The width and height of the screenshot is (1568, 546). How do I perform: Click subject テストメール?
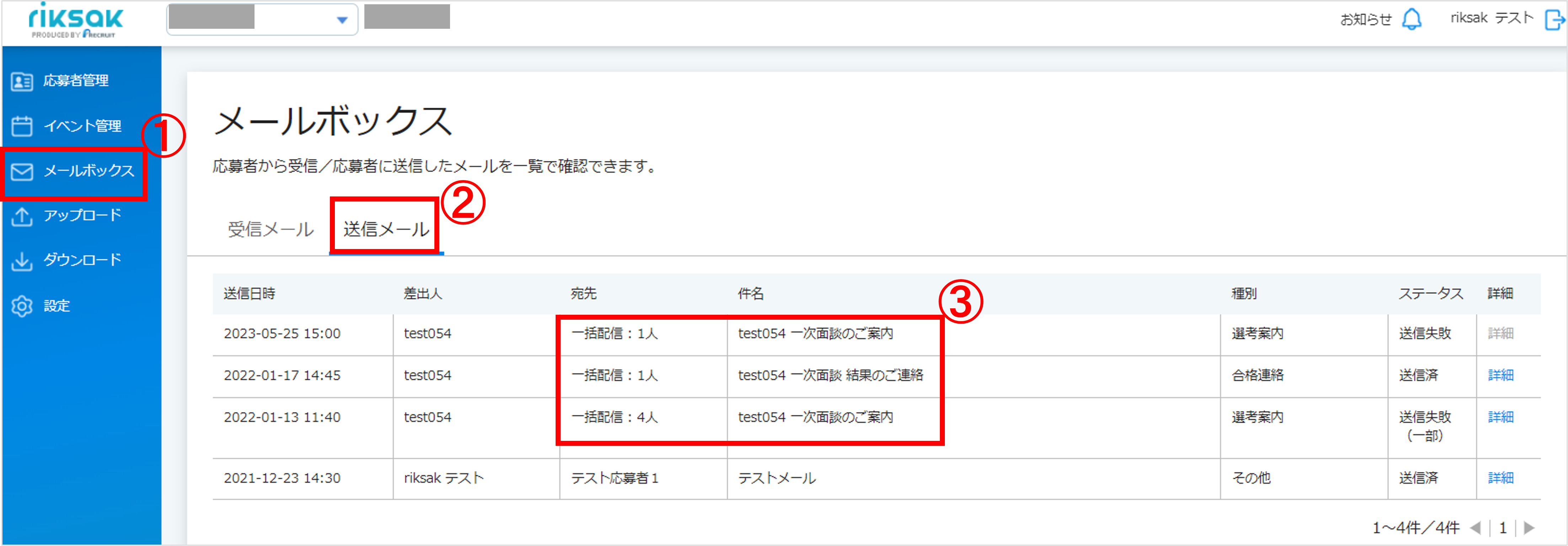[777, 478]
